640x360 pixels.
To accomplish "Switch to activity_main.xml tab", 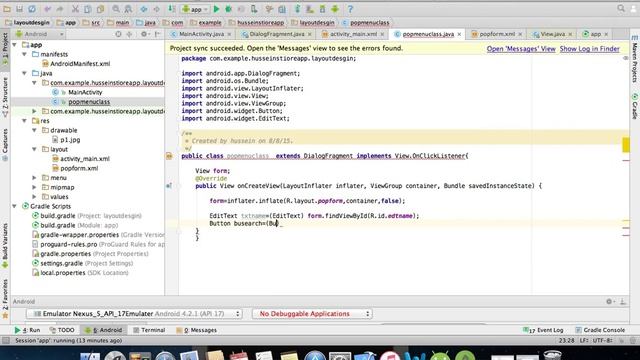I will tap(353, 34).
